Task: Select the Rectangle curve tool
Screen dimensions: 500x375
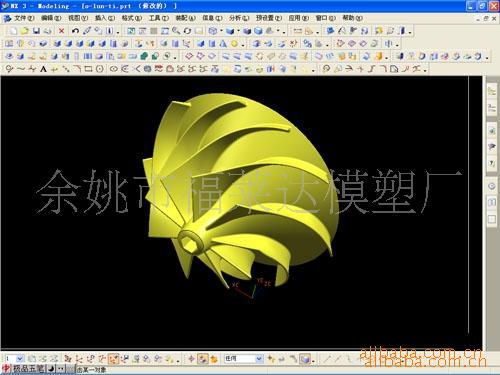Action: (88, 69)
